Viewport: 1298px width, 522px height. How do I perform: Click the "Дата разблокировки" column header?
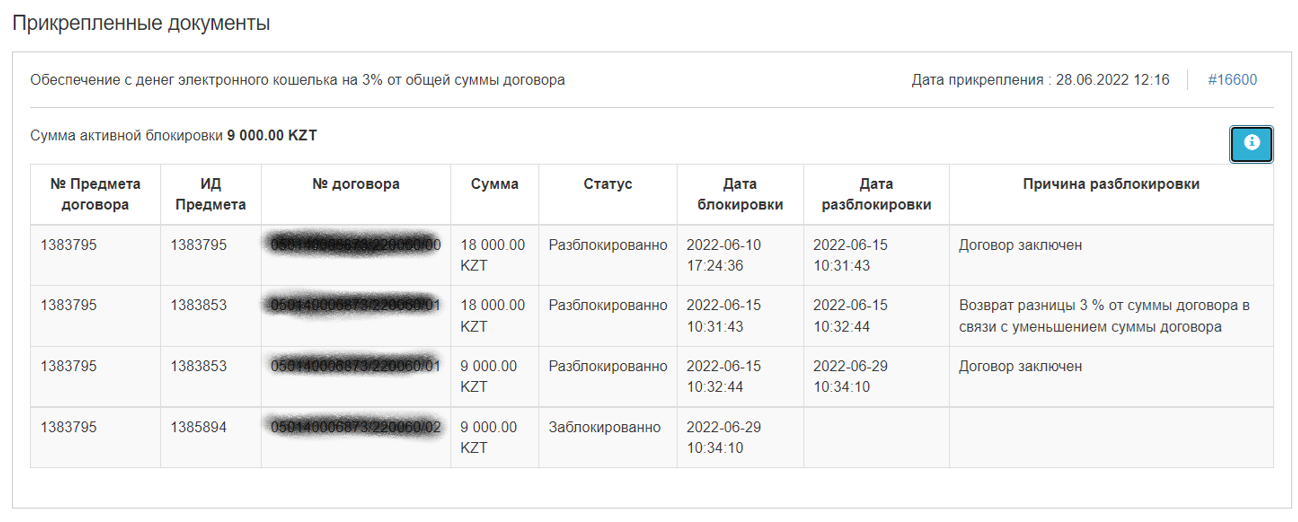pyautogui.click(x=876, y=194)
